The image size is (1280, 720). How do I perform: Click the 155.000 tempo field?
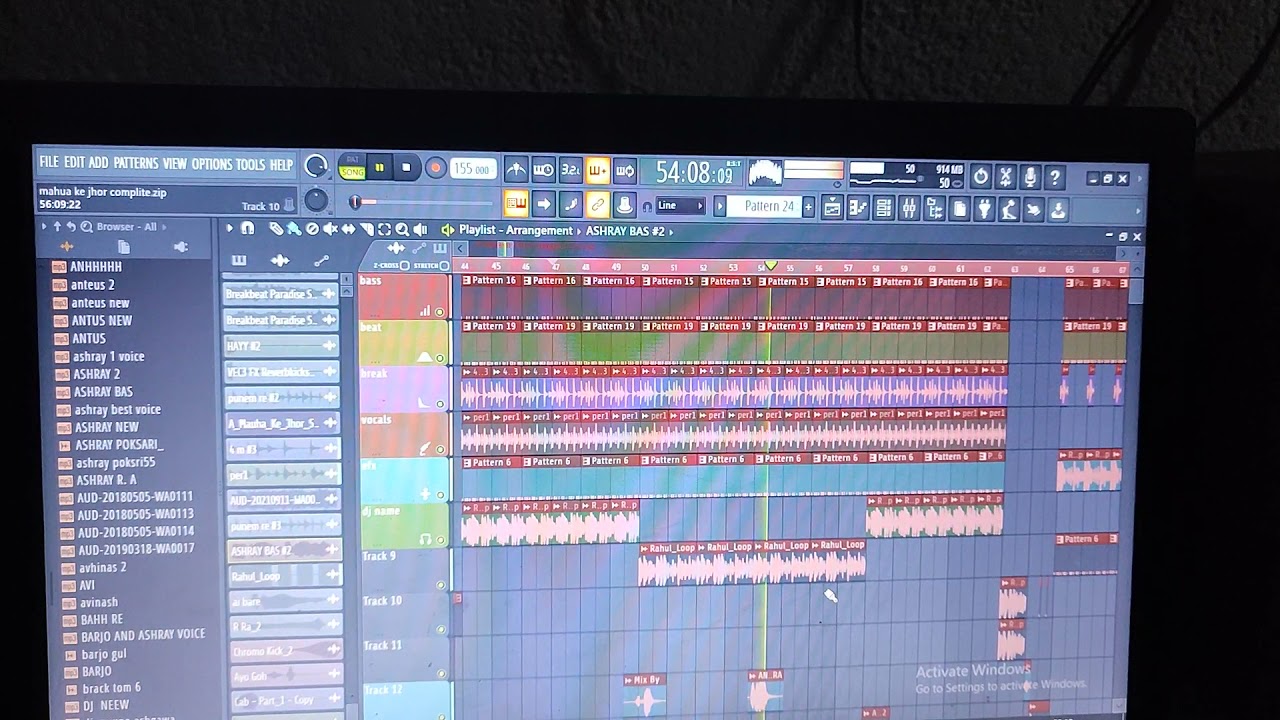[472, 169]
